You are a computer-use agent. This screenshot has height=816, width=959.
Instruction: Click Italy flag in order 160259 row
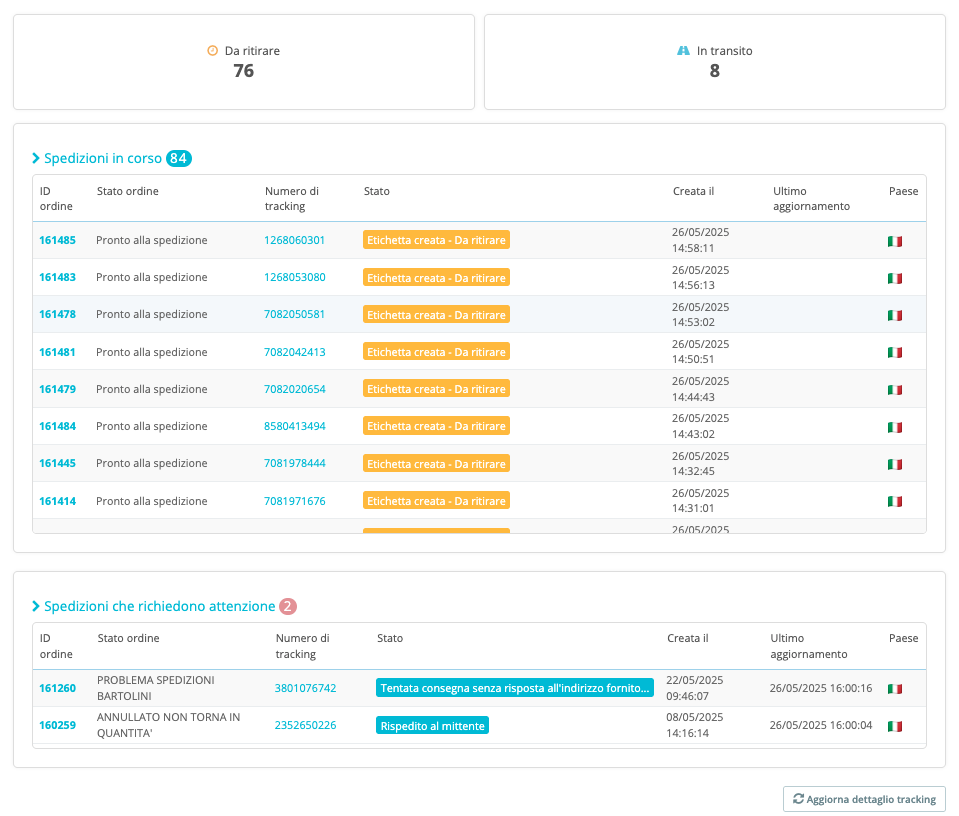(895, 726)
